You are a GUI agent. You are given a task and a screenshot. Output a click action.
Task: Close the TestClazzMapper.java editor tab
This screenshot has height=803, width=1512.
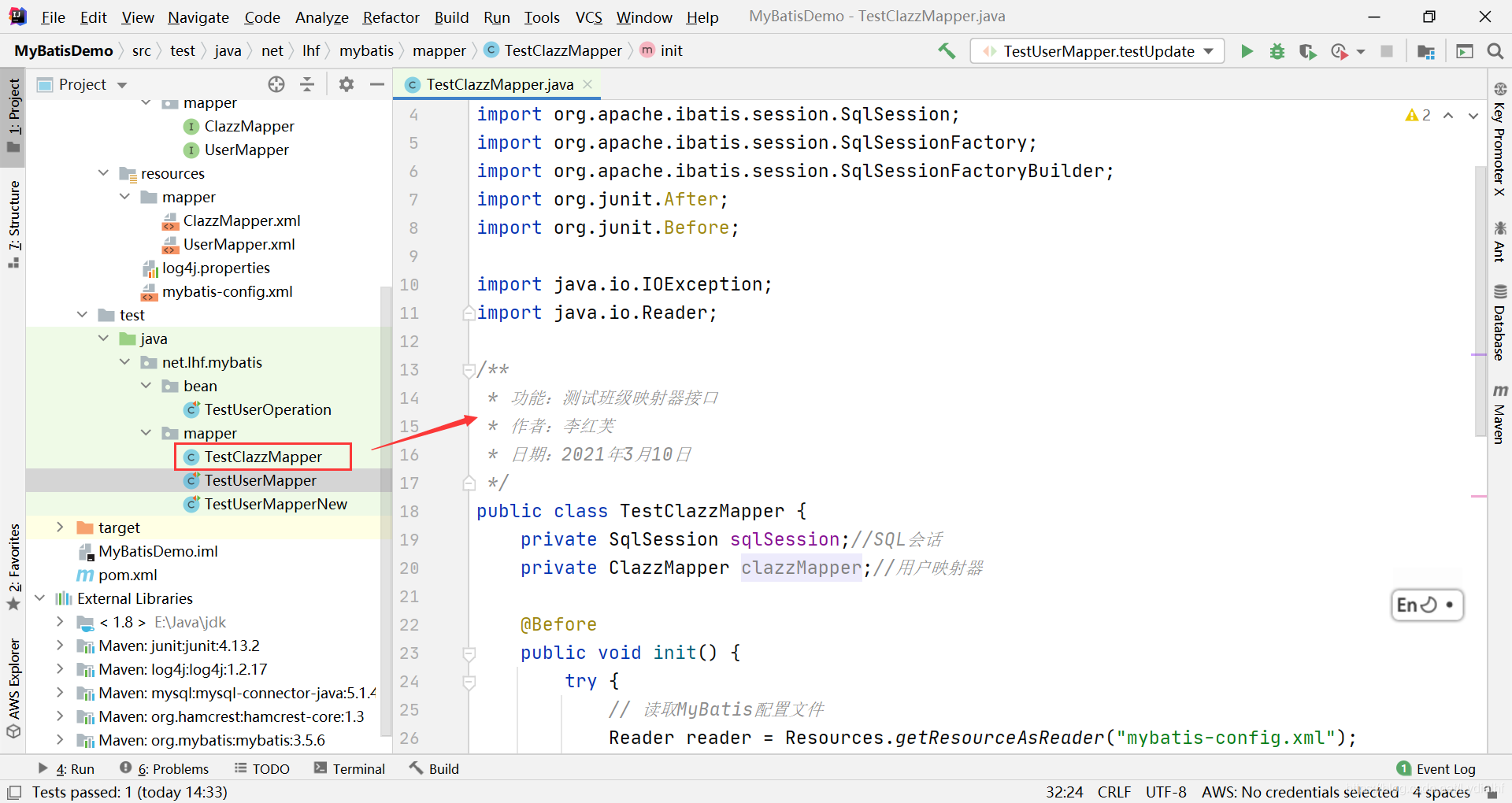tap(587, 84)
